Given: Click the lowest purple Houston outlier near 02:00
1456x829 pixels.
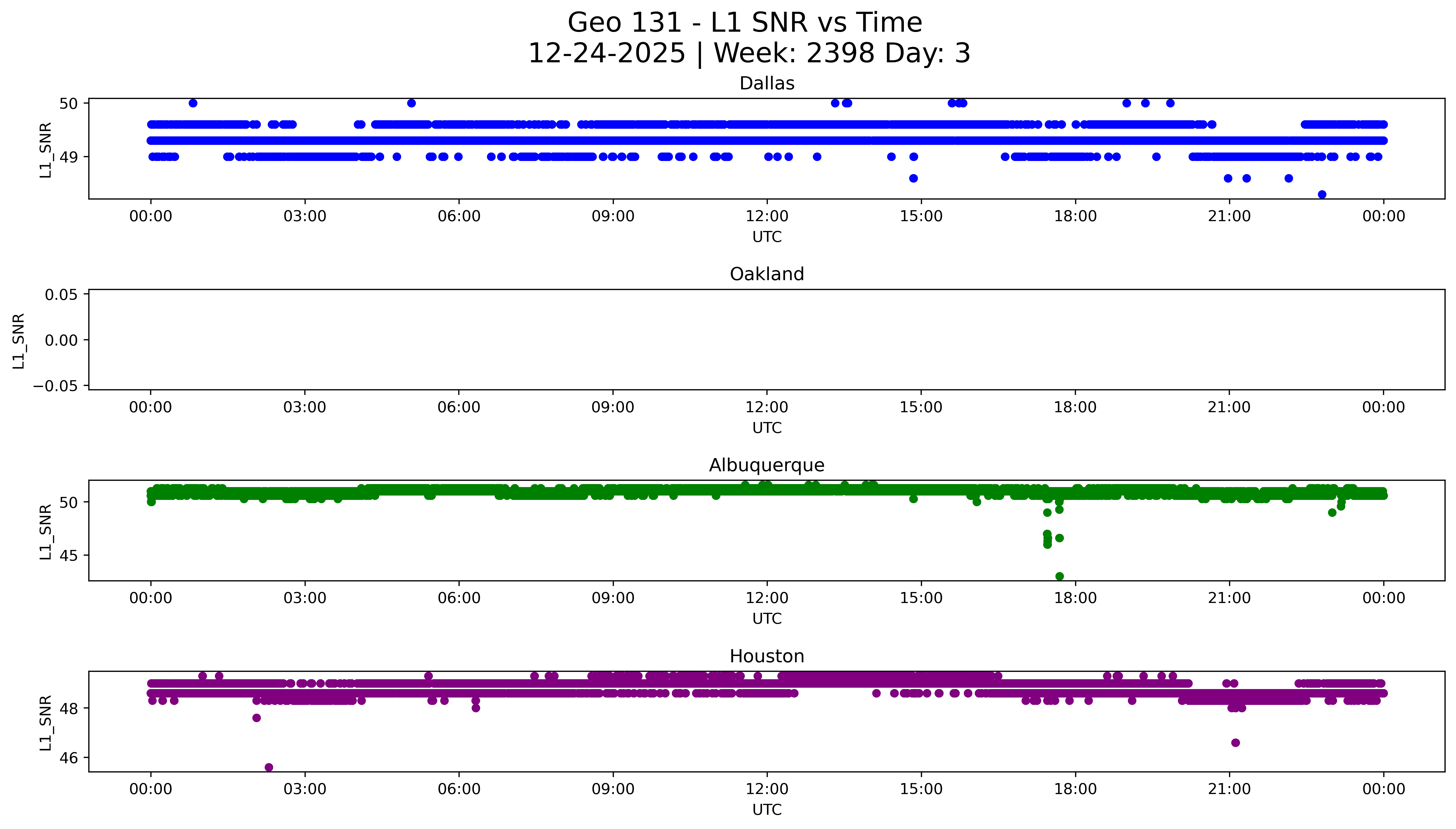Looking at the screenshot, I should [269, 768].
